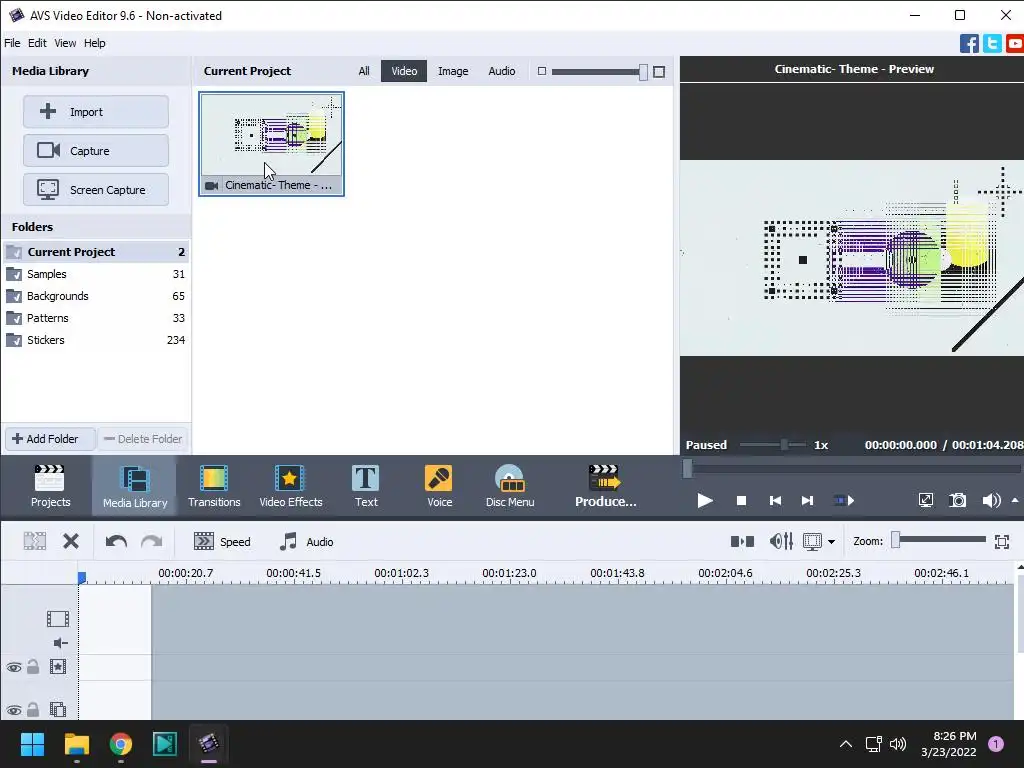Open the timeline Audio settings
The height and width of the screenshot is (768, 1024).
pyautogui.click(x=306, y=541)
